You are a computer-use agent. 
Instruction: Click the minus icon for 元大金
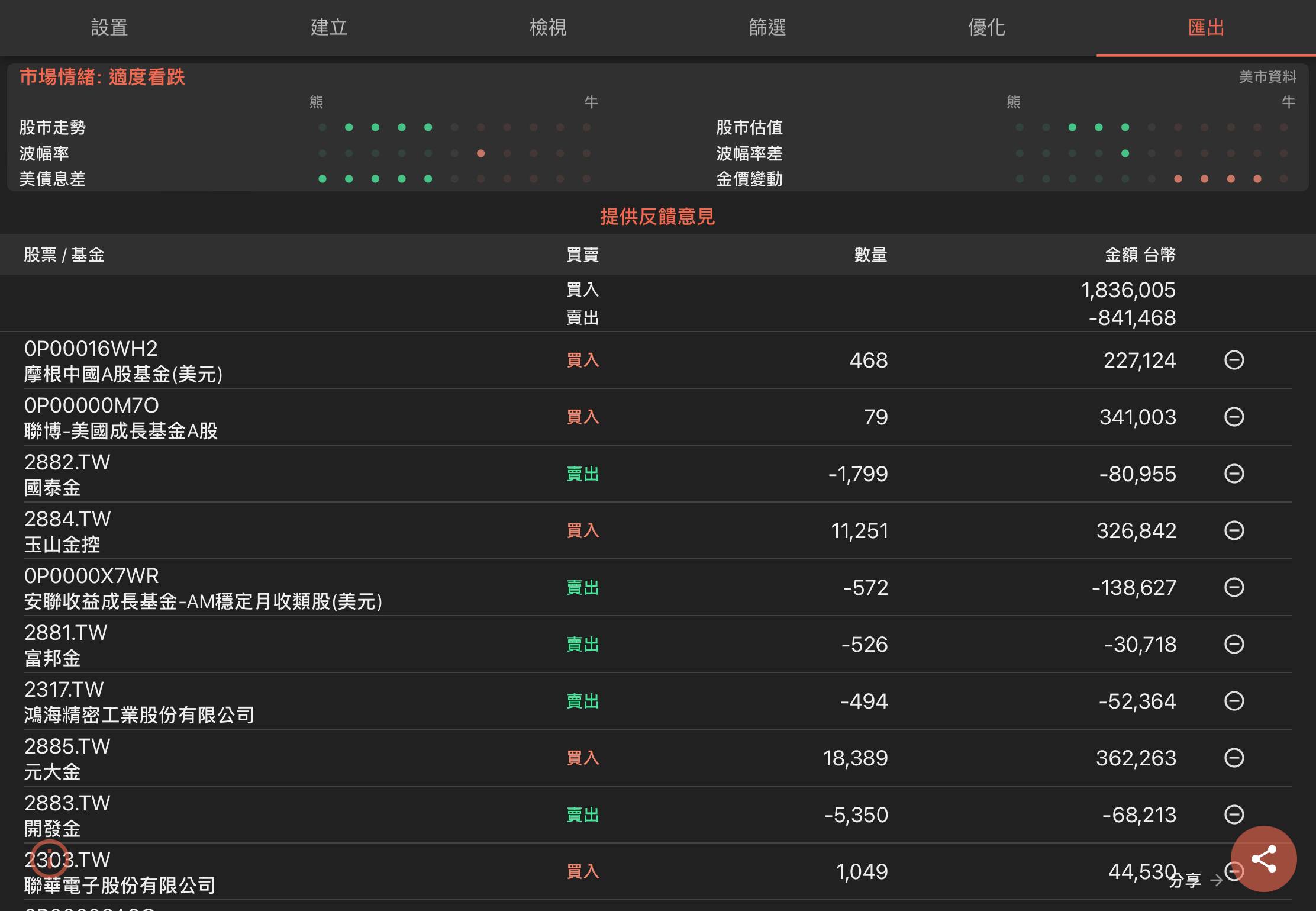[1234, 758]
